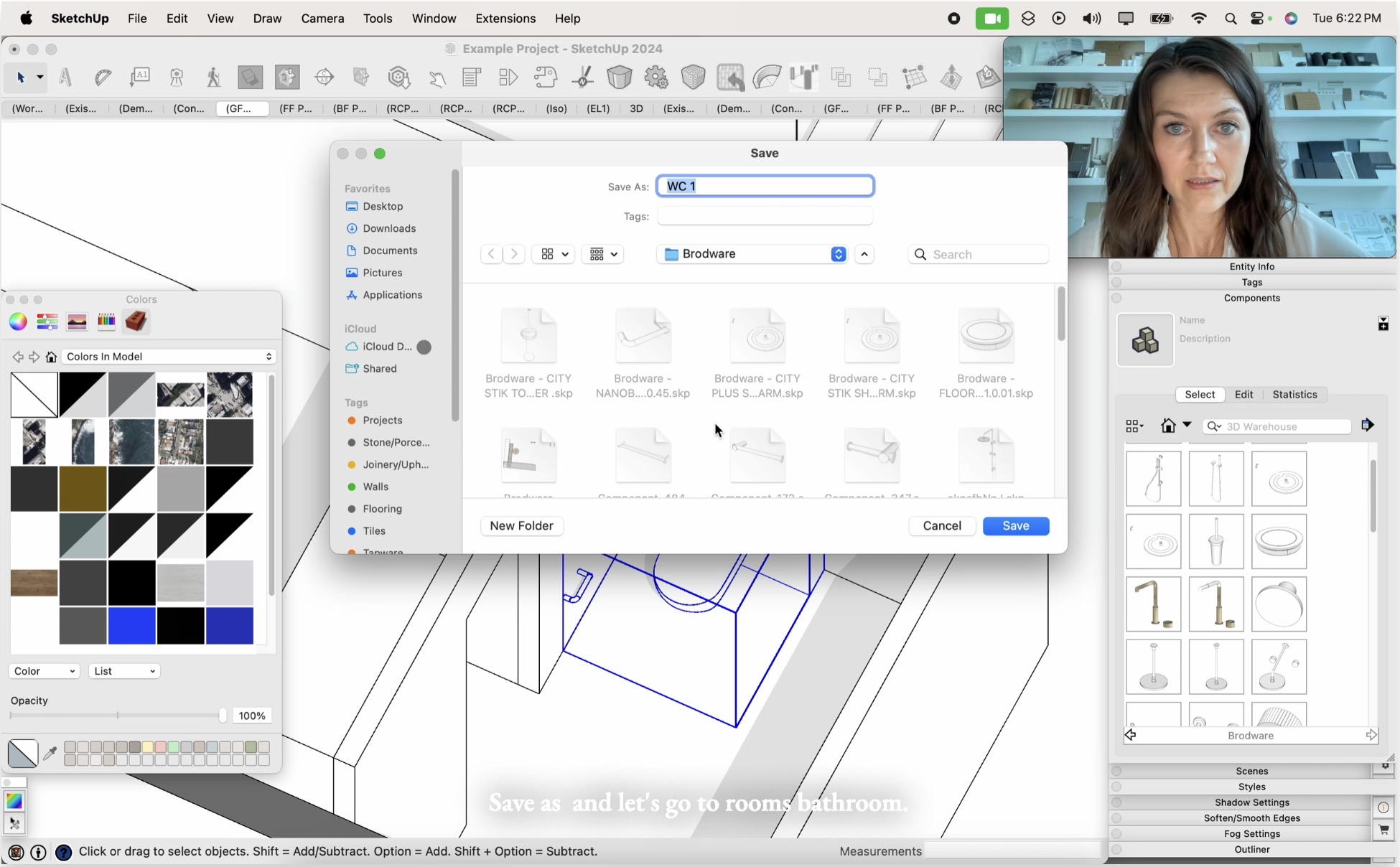Select the eyedropper in the Colors panel
This screenshot has height=867, width=1400.
(50, 754)
